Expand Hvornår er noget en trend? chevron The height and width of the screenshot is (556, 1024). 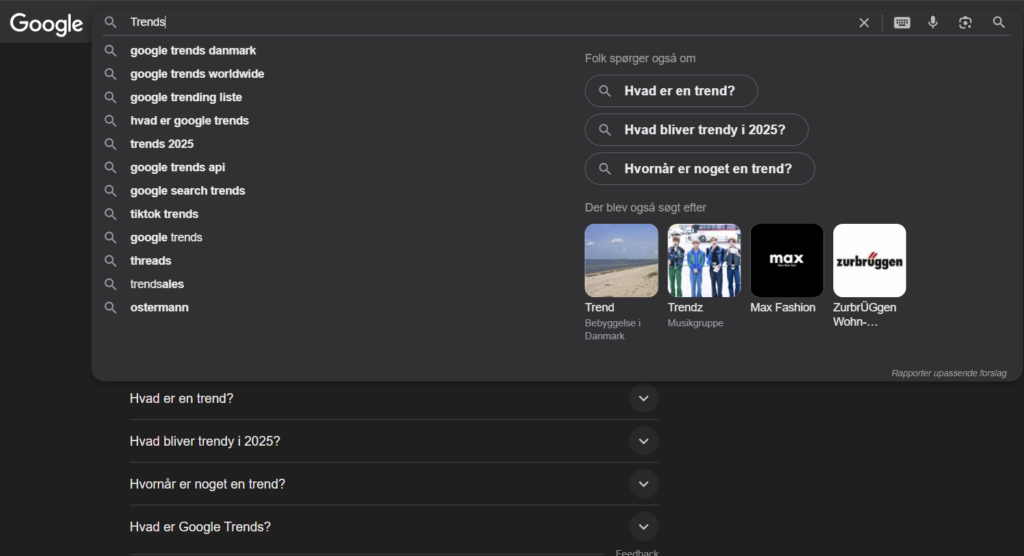[643, 484]
